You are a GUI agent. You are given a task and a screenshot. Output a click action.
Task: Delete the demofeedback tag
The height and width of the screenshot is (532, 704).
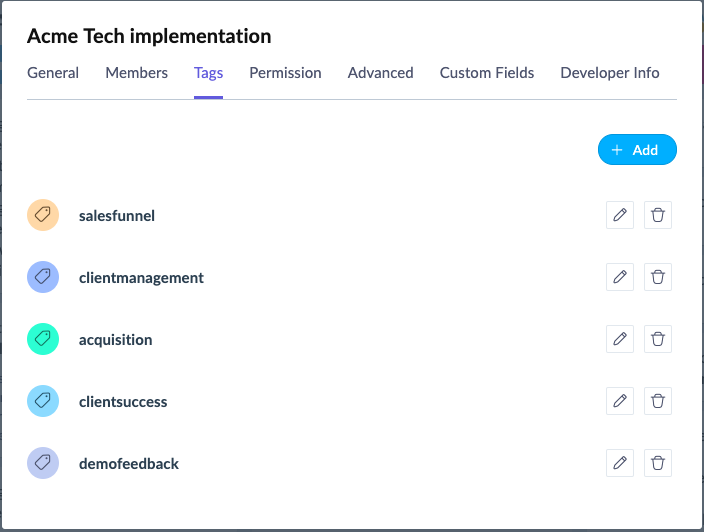click(x=658, y=463)
